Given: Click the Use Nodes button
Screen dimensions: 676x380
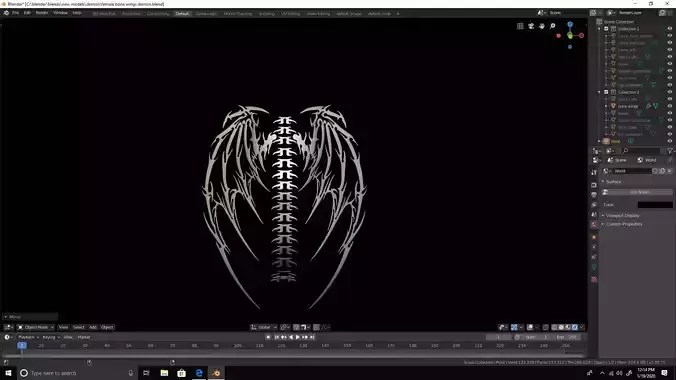Looking at the screenshot, I should (x=639, y=192).
